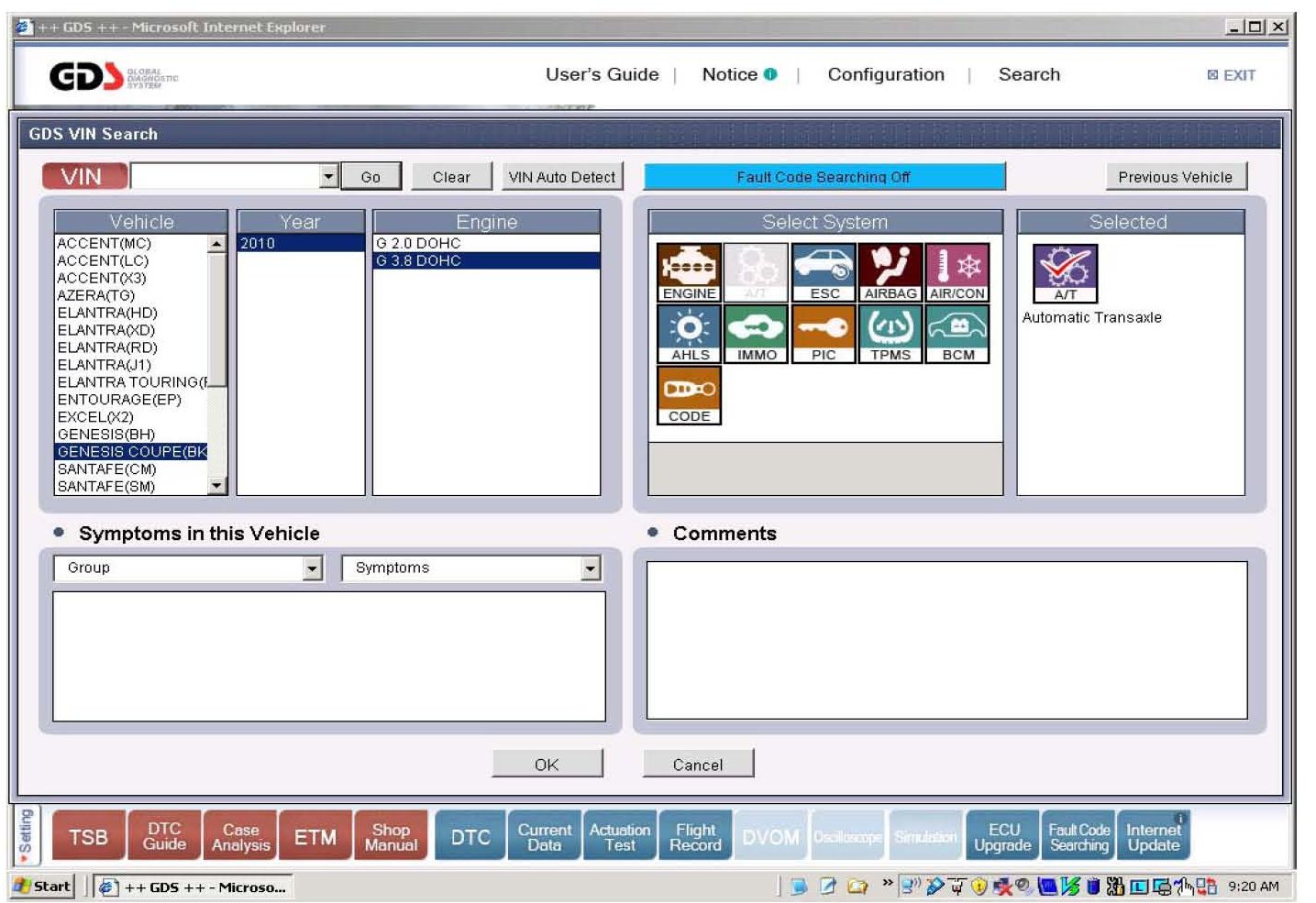Choose the IMMO immobilizer icon
1316x903 pixels.
tap(757, 334)
